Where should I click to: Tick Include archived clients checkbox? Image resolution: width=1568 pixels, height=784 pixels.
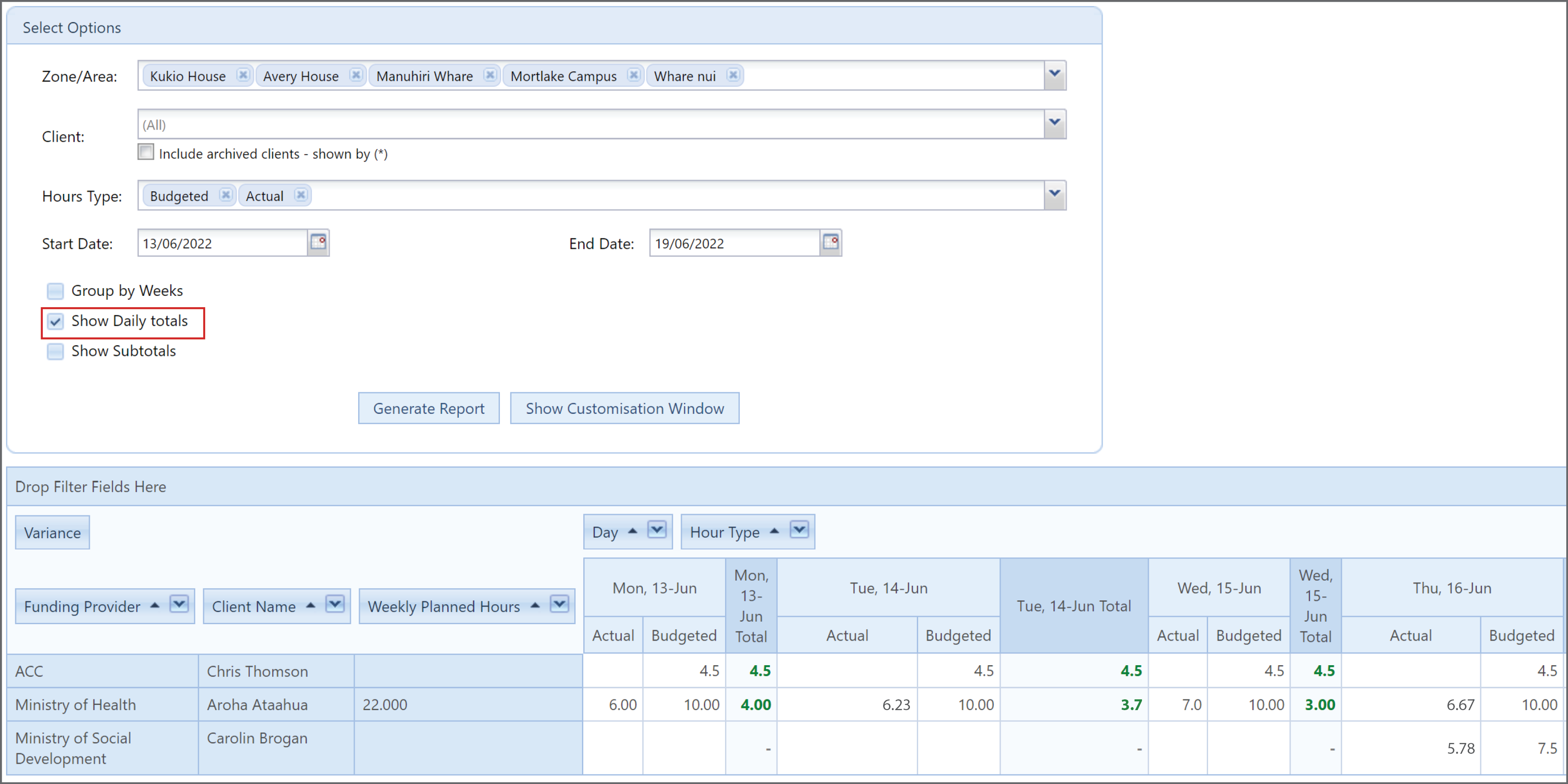[146, 152]
